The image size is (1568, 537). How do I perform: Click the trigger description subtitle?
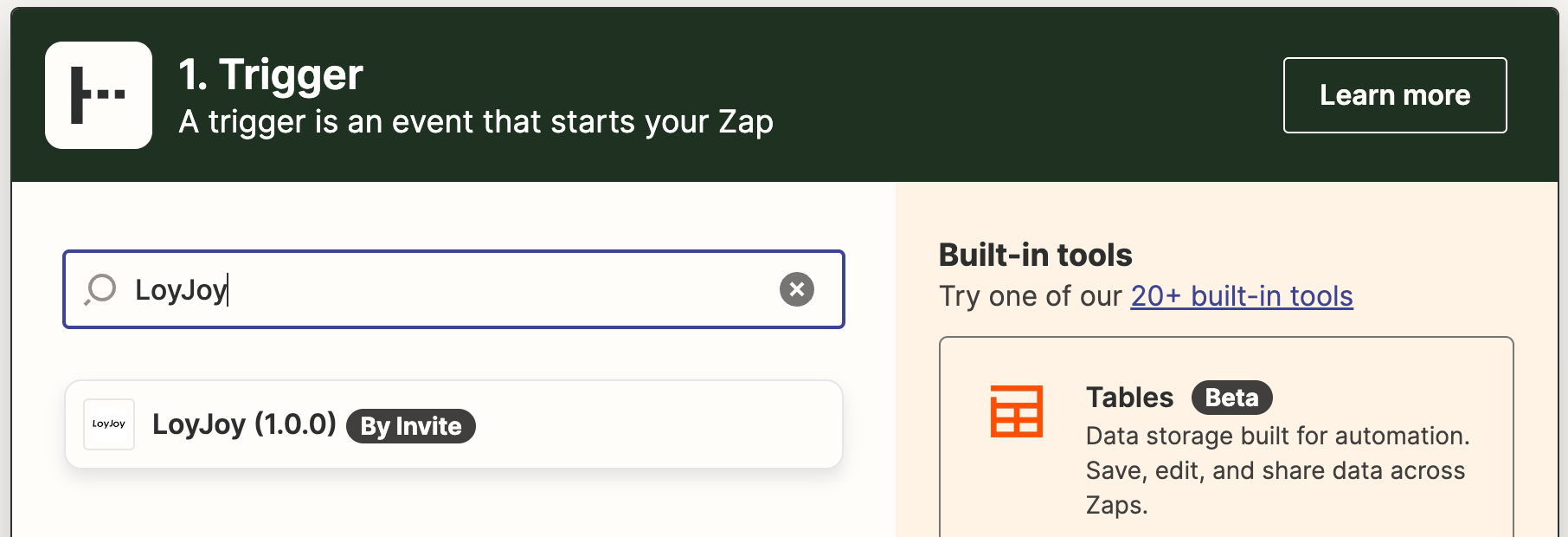(476, 122)
